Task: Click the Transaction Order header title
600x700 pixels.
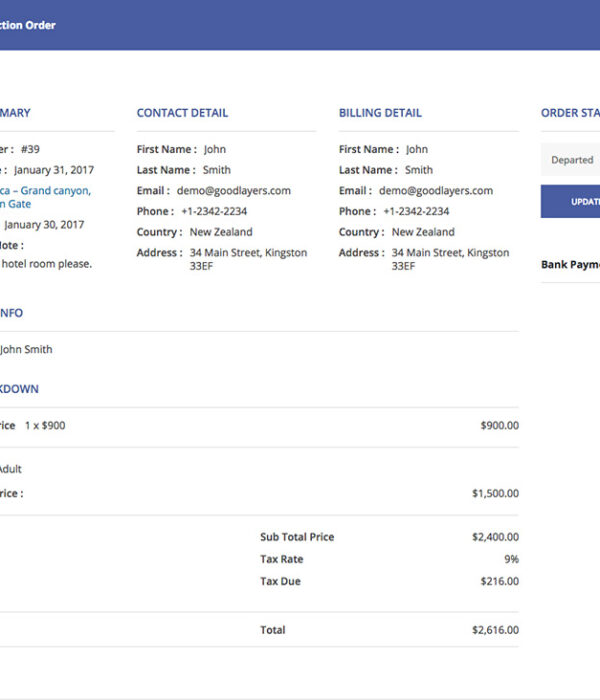Action: [28, 25]
